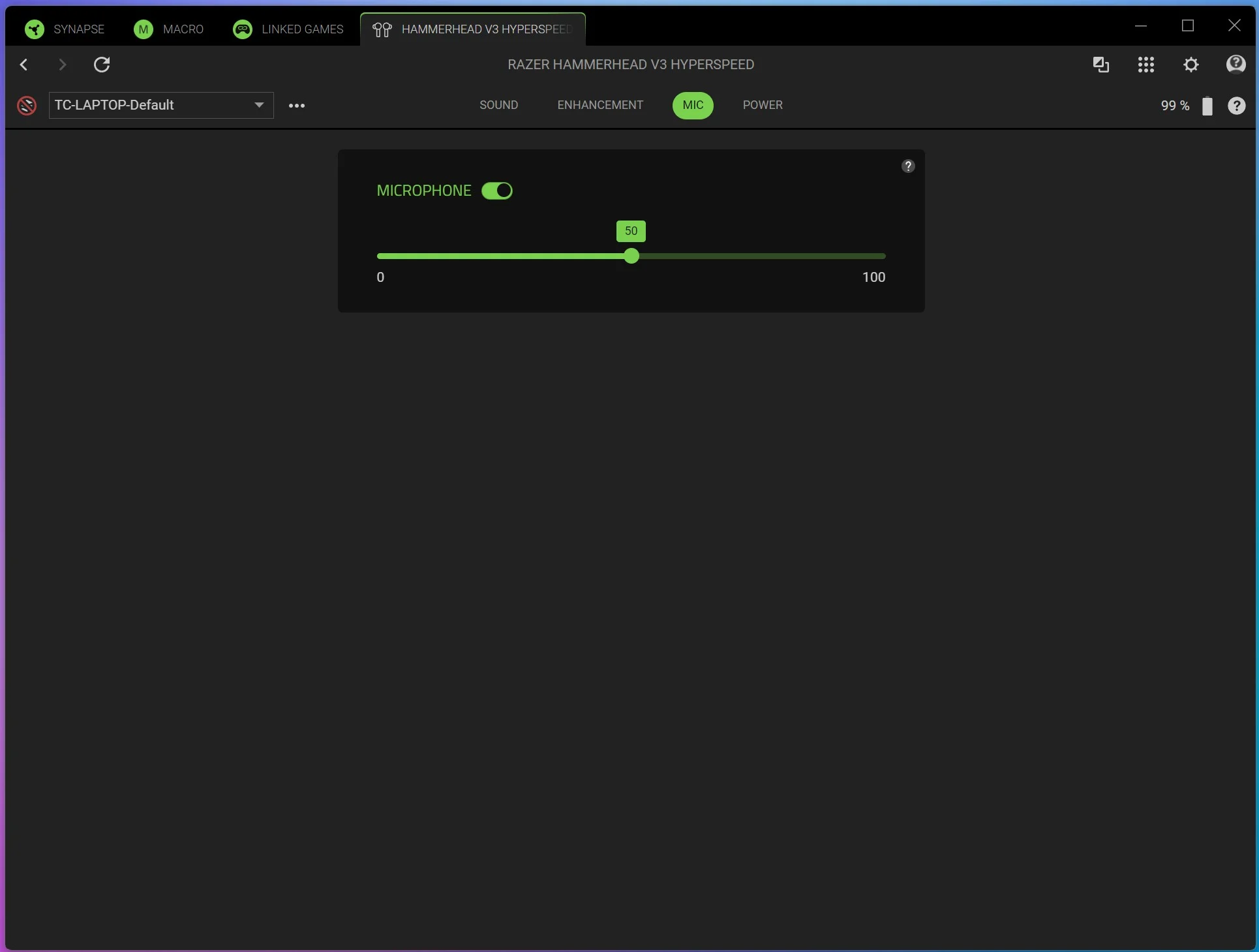
Task: Click the 99 % battery level text
Action: (x=1175, y=106)
